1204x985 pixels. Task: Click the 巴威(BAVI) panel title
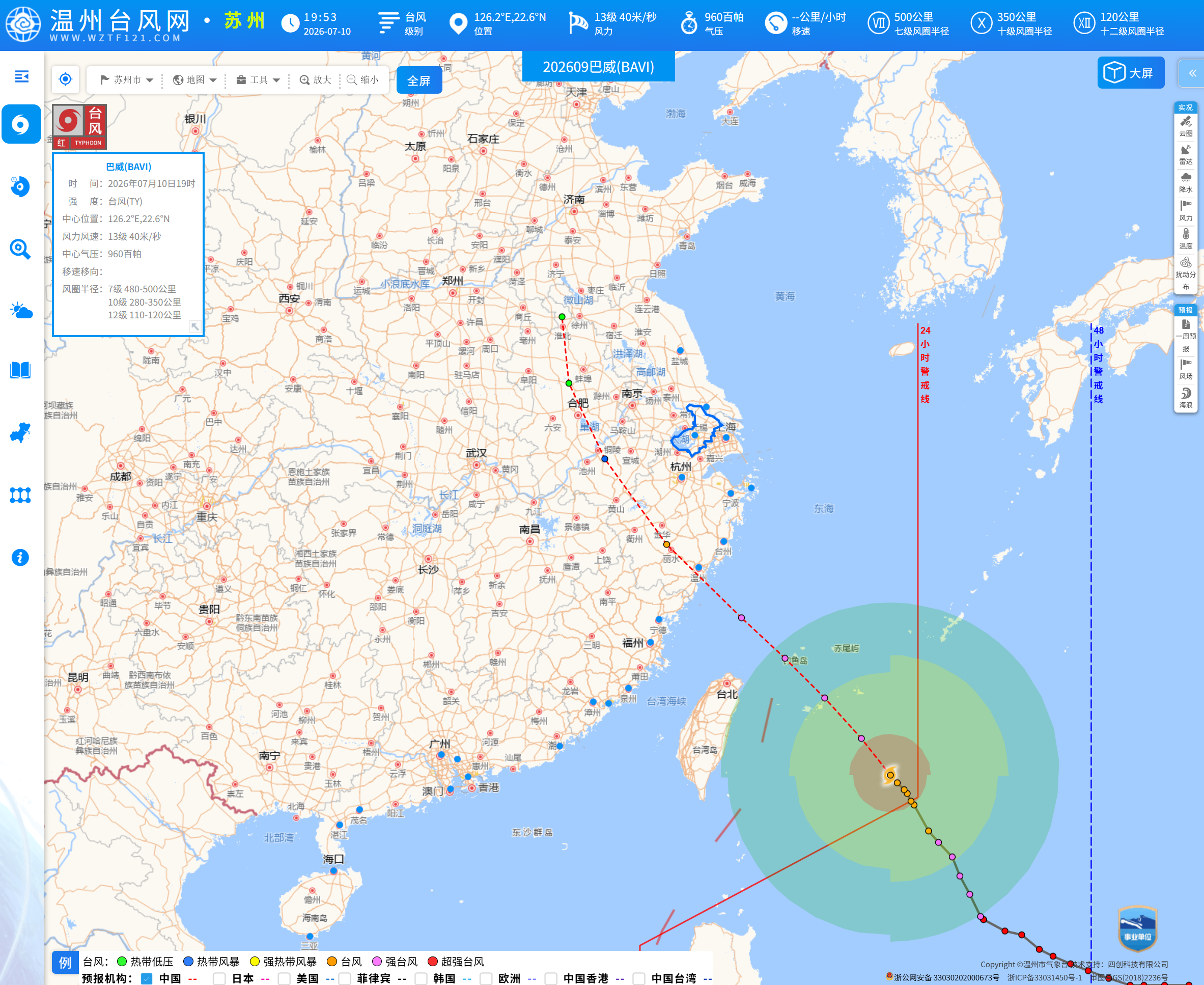coord(129,167)
